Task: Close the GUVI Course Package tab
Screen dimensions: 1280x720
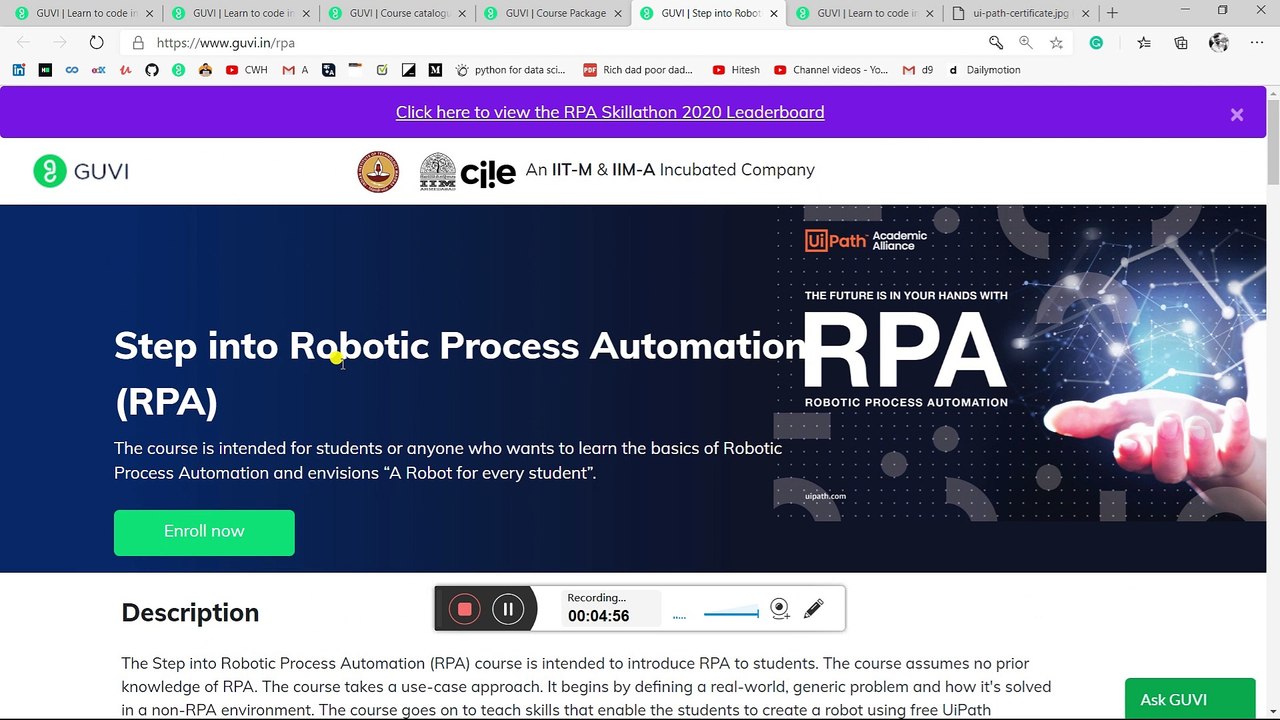Action: pyautogui.click(x=618, y=13)
